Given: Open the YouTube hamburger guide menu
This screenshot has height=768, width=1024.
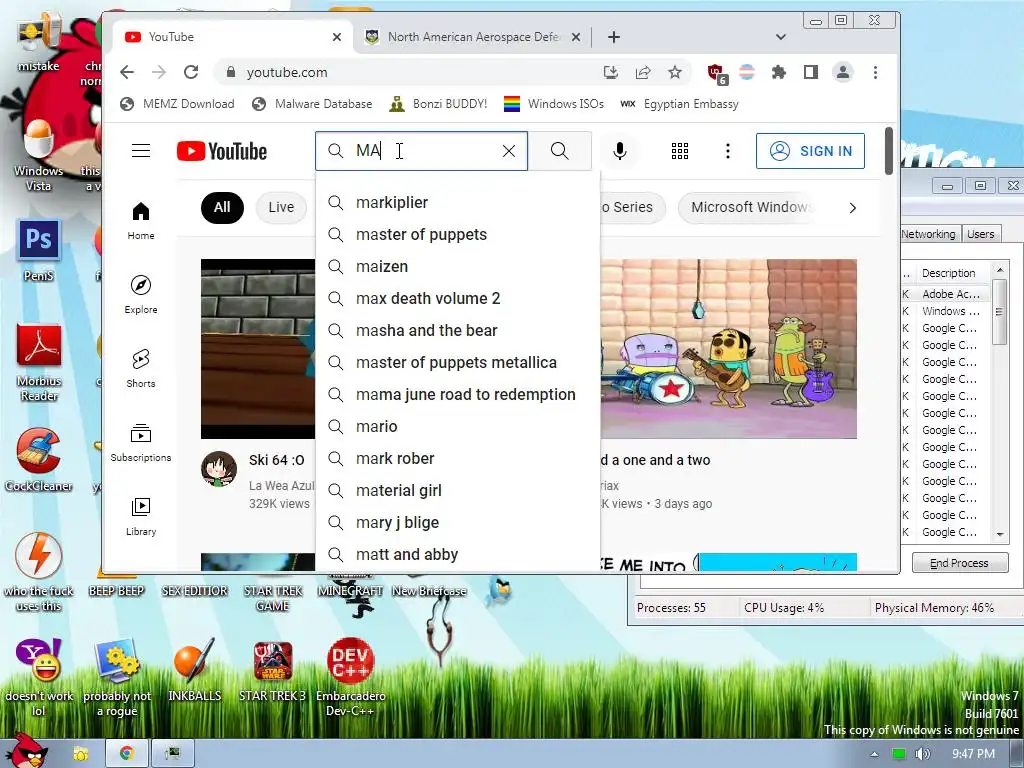Looking at the screenshot, I should (x=141, y=151).
